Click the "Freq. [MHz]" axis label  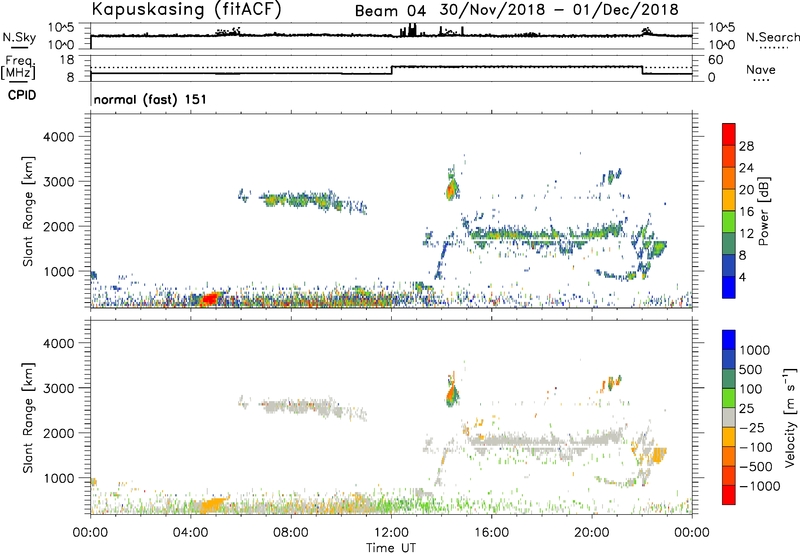point(19,68)
